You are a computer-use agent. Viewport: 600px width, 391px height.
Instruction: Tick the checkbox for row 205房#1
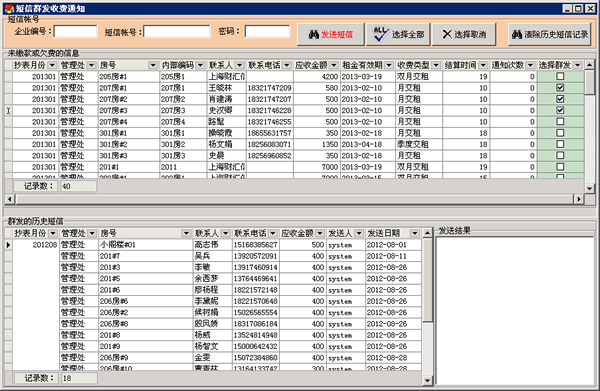click(x=560, y=77)
